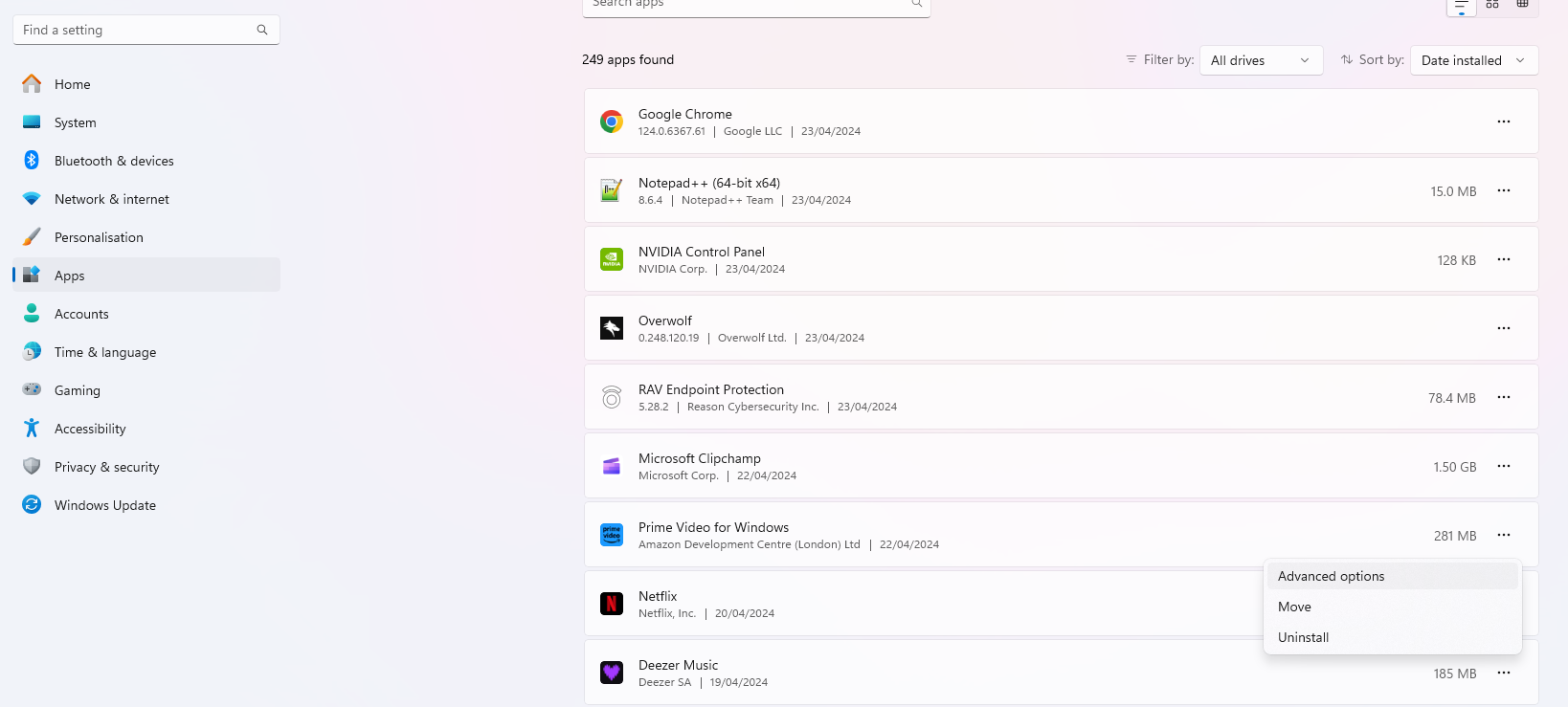Open the All drives filter dropdown

pos(1261,60)
